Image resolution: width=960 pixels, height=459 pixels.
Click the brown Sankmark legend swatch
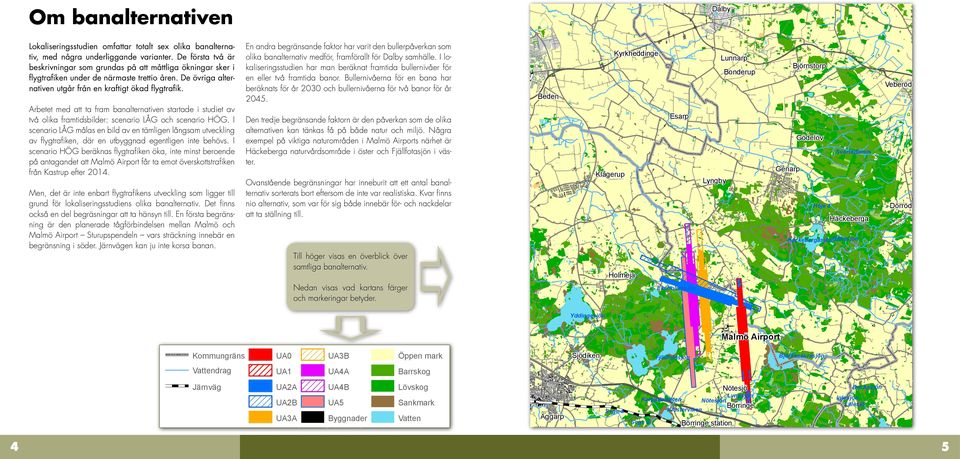point(383,402)
